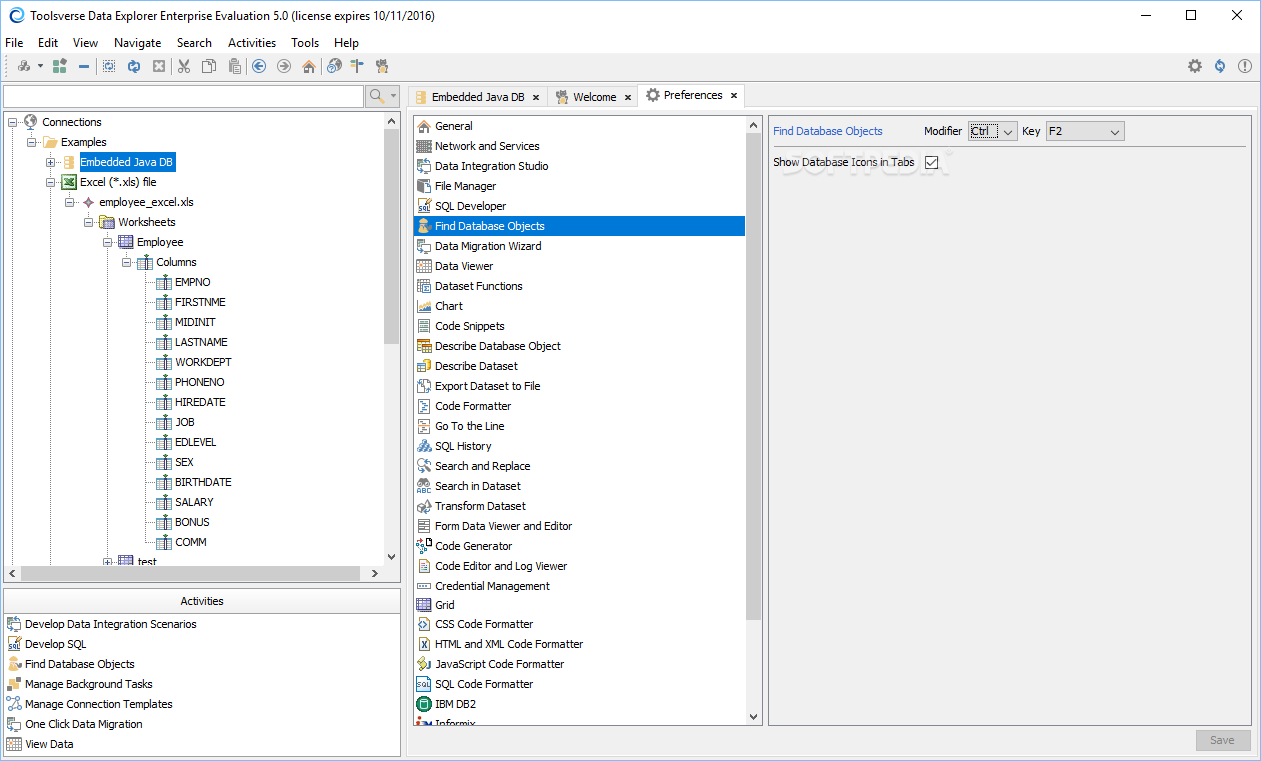Viewport: 1261px width, 761px height.
Task: Click the Manage Connection Templates activity icon
Action: (14, 704)
